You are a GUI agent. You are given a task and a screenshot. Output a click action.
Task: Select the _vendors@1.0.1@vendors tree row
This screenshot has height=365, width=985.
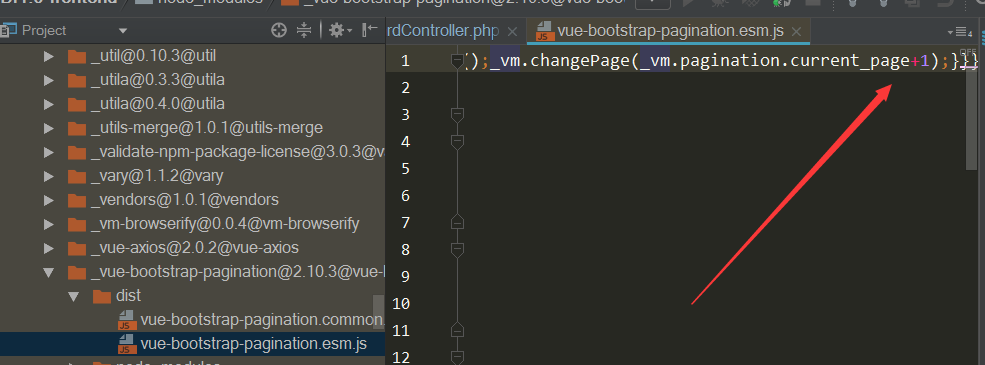192,200
